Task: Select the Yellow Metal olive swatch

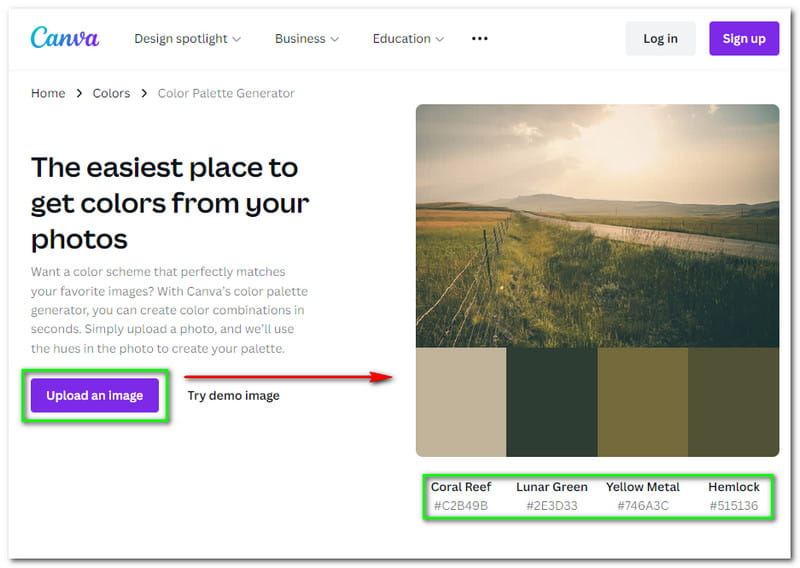Action: click(643, 402)
